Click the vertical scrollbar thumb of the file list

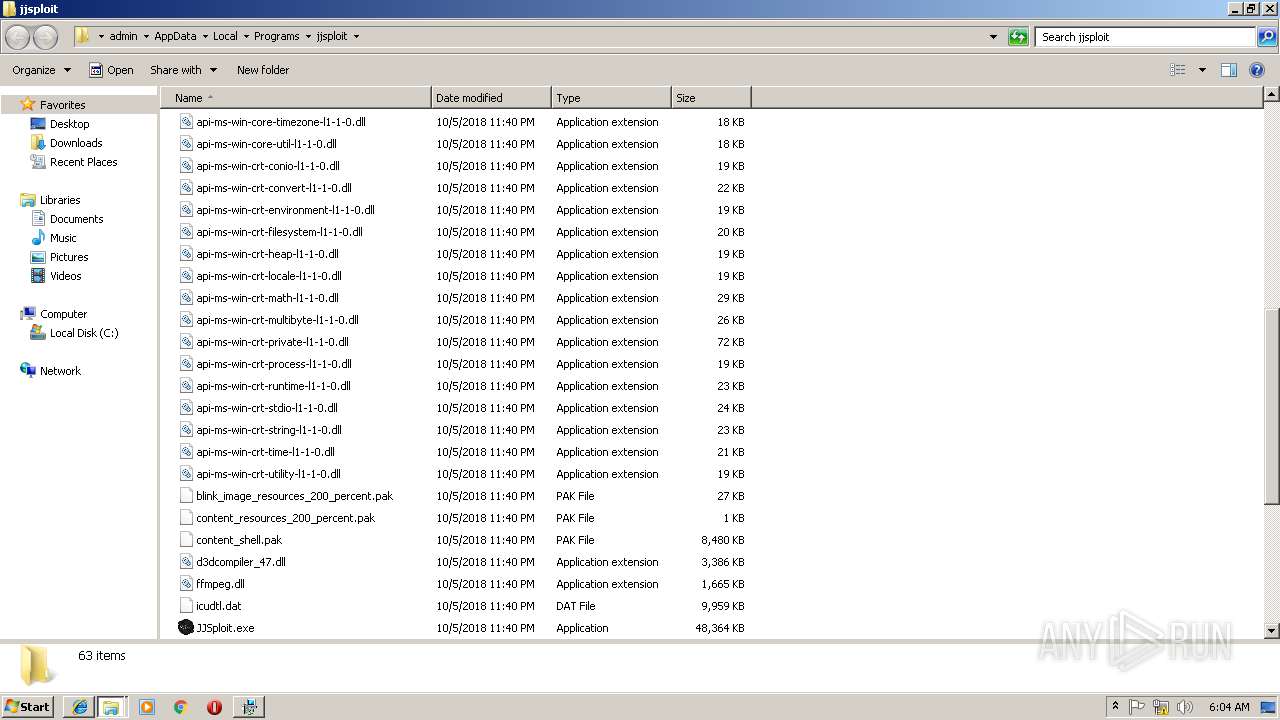[1272, 405]
